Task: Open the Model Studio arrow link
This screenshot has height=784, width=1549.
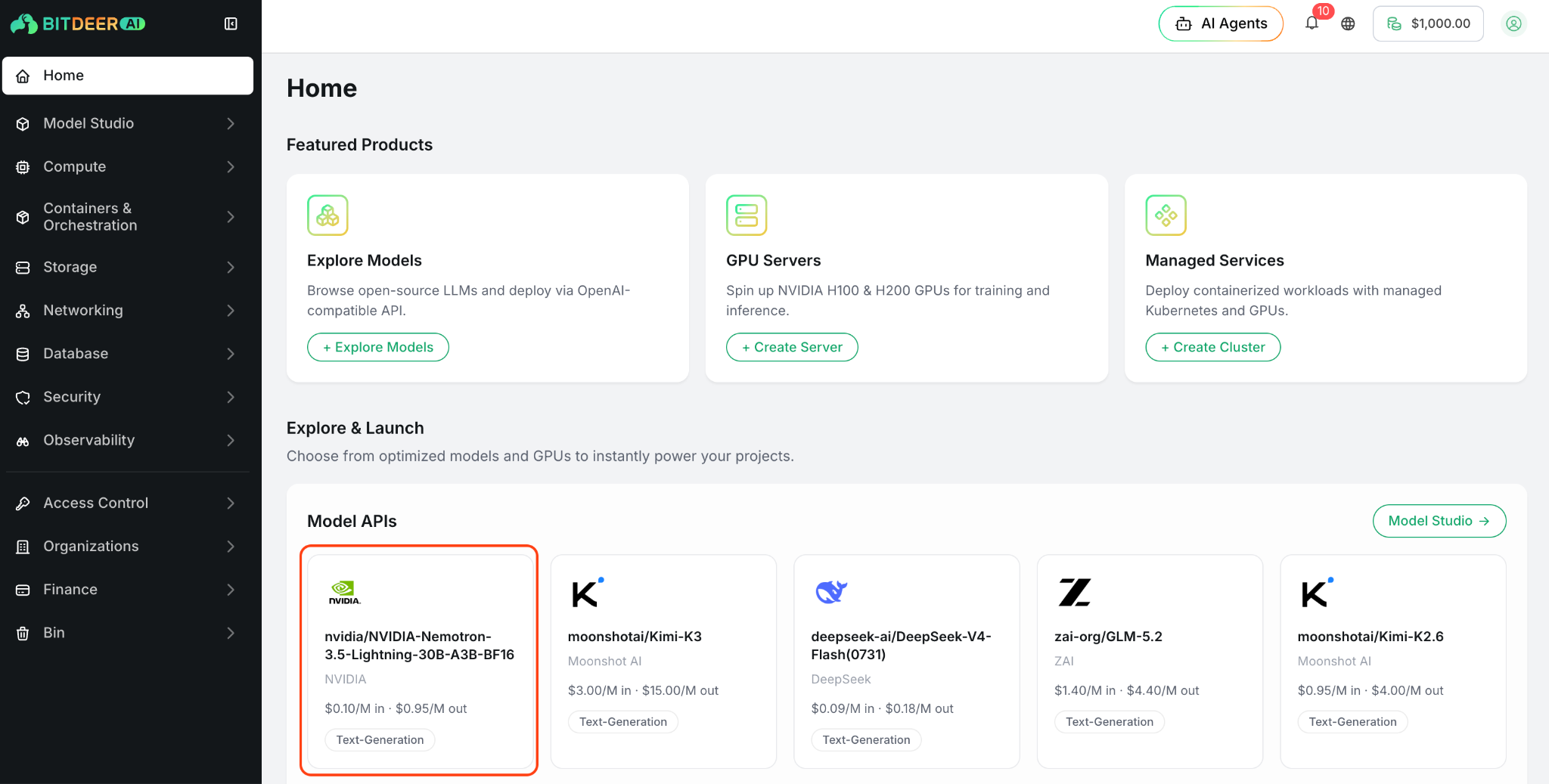Action: pyautogui.click(x=1439, y=521)
